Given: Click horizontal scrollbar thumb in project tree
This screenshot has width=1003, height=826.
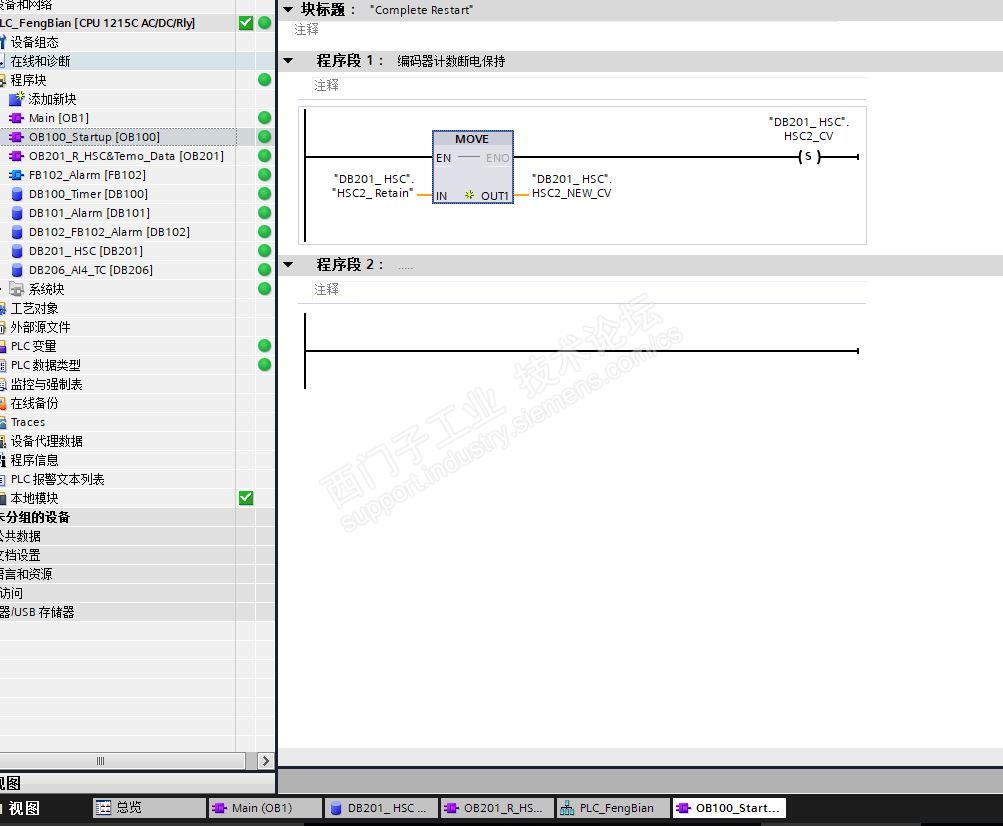Looking at the screenshot, I should [x=122, y=761].
